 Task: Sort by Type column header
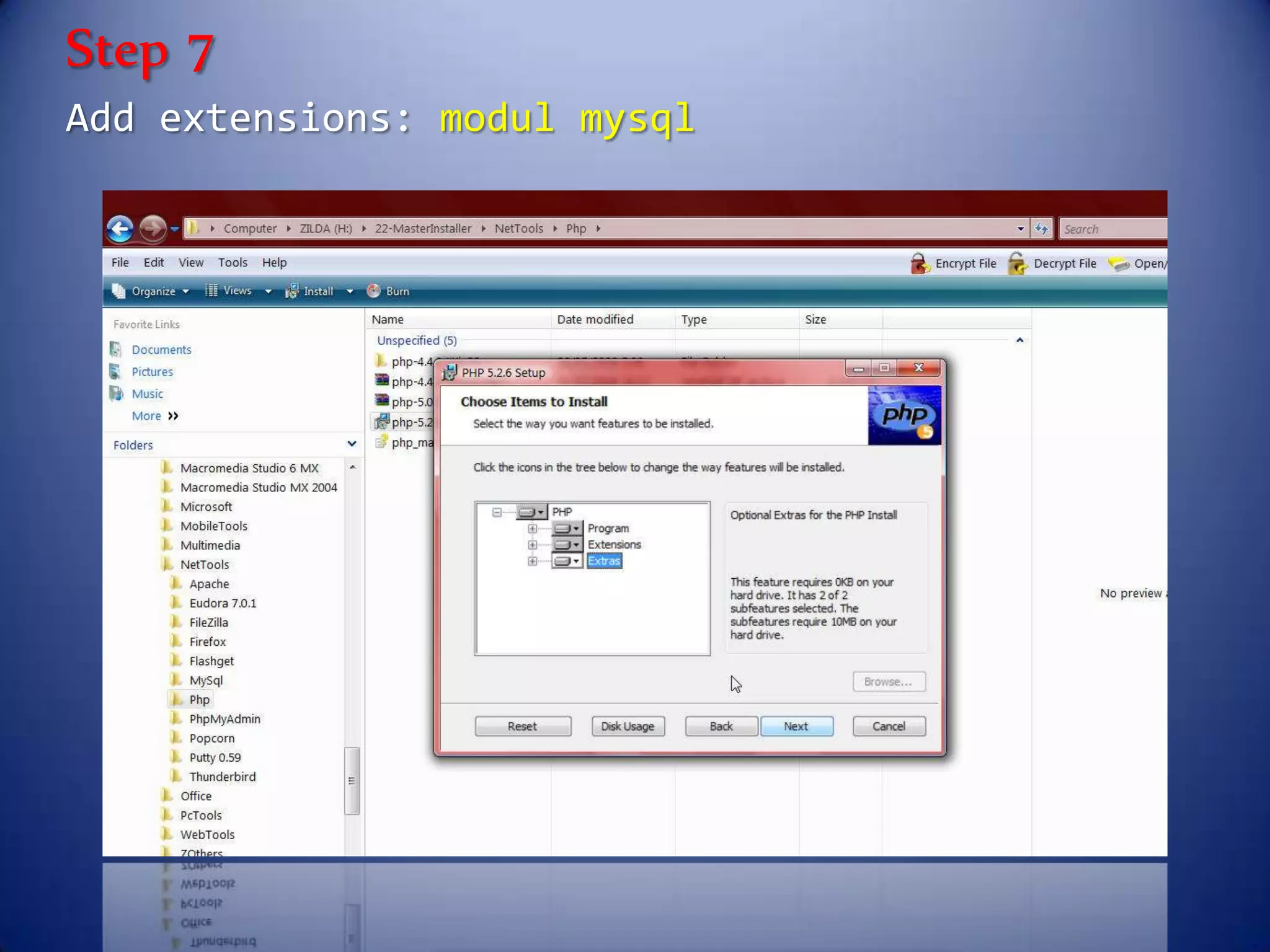(x=737, y=319)
